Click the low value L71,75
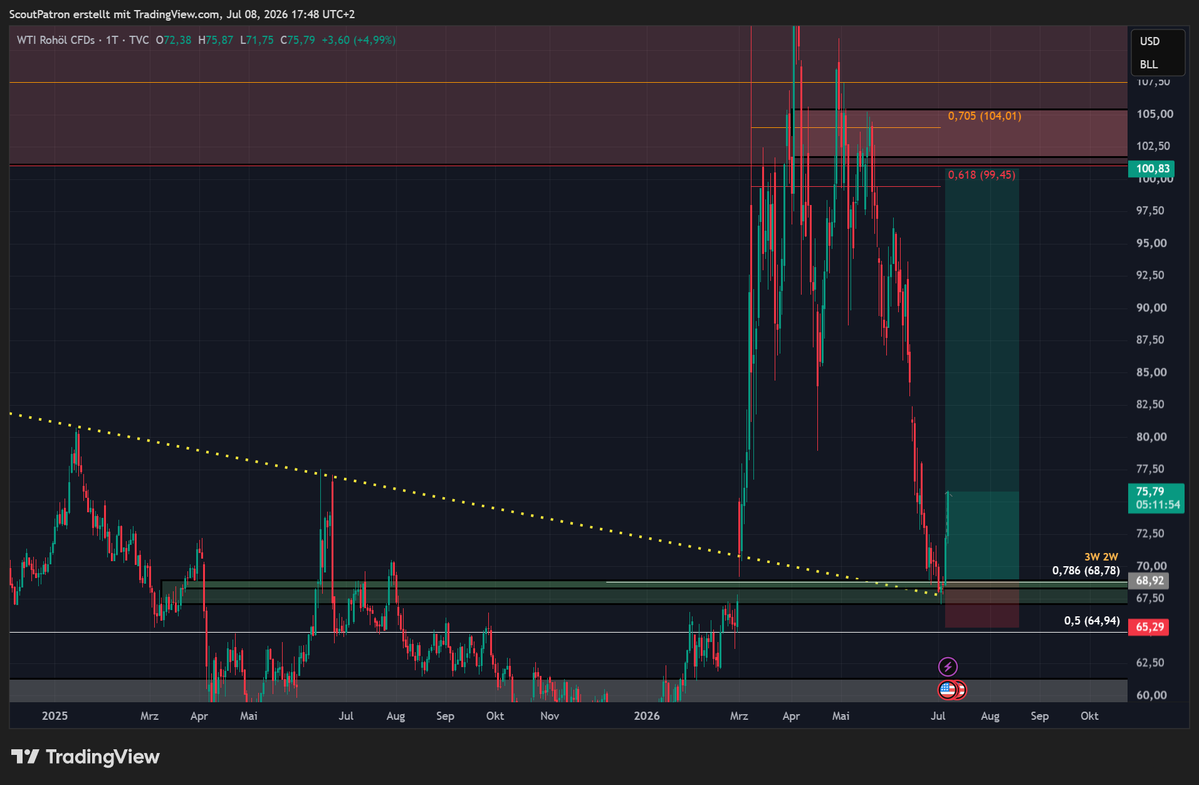The height and width of the screenshot is (785, 1199). (x=256, y=40)
